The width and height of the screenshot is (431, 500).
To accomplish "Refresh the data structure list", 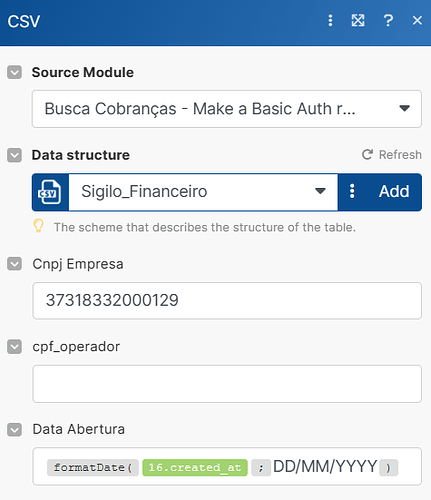I will [x=392, y=155].
